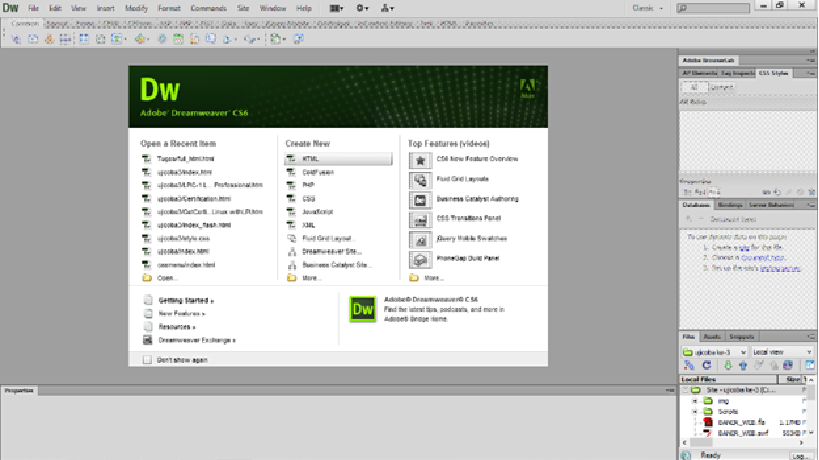The height and width of the screenshot is (460, 819).
Task: Switch CSS Styles to All mode
Action: [x=694, y=87]
